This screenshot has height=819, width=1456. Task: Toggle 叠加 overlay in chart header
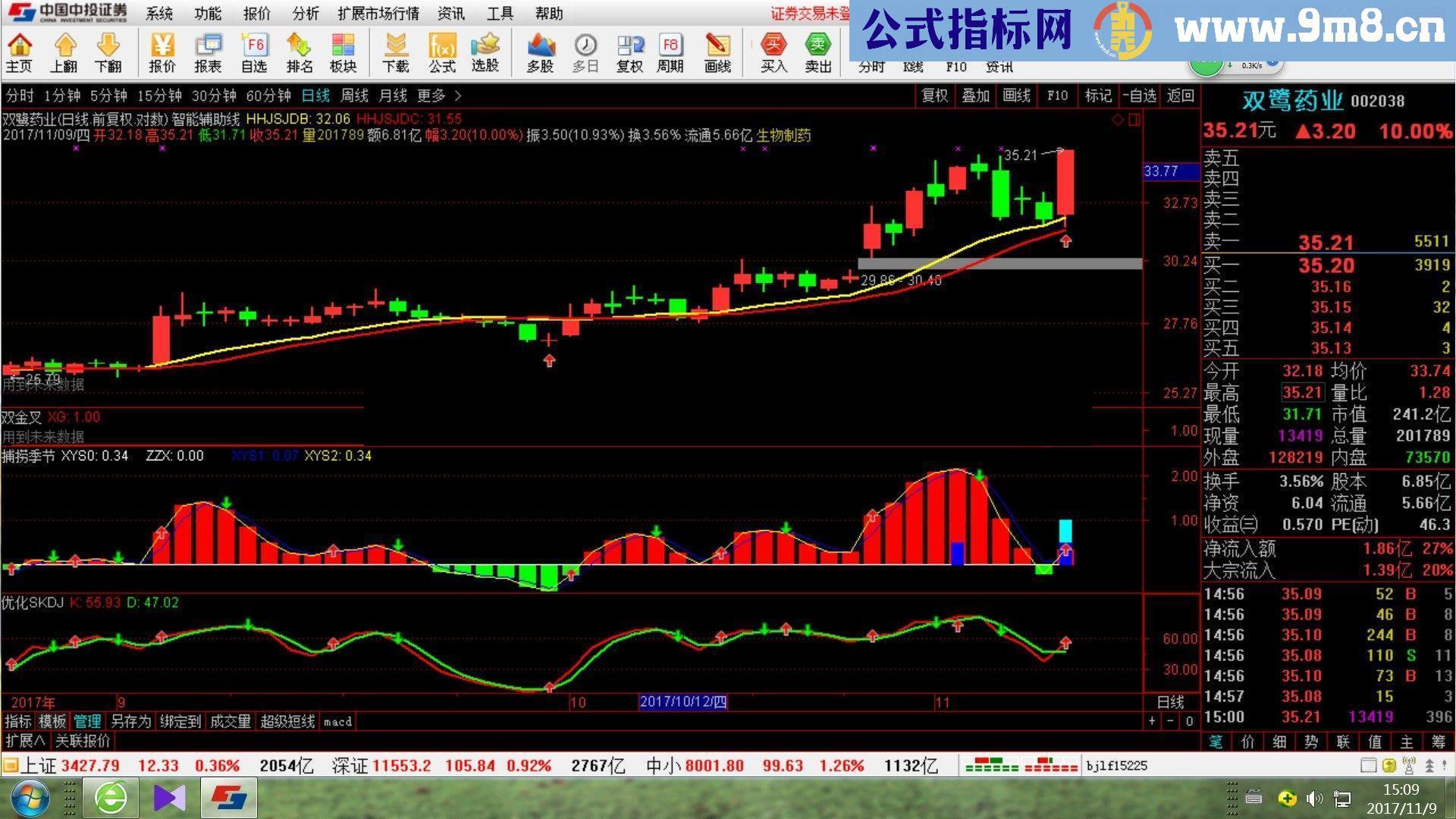(x=975, y=96)
